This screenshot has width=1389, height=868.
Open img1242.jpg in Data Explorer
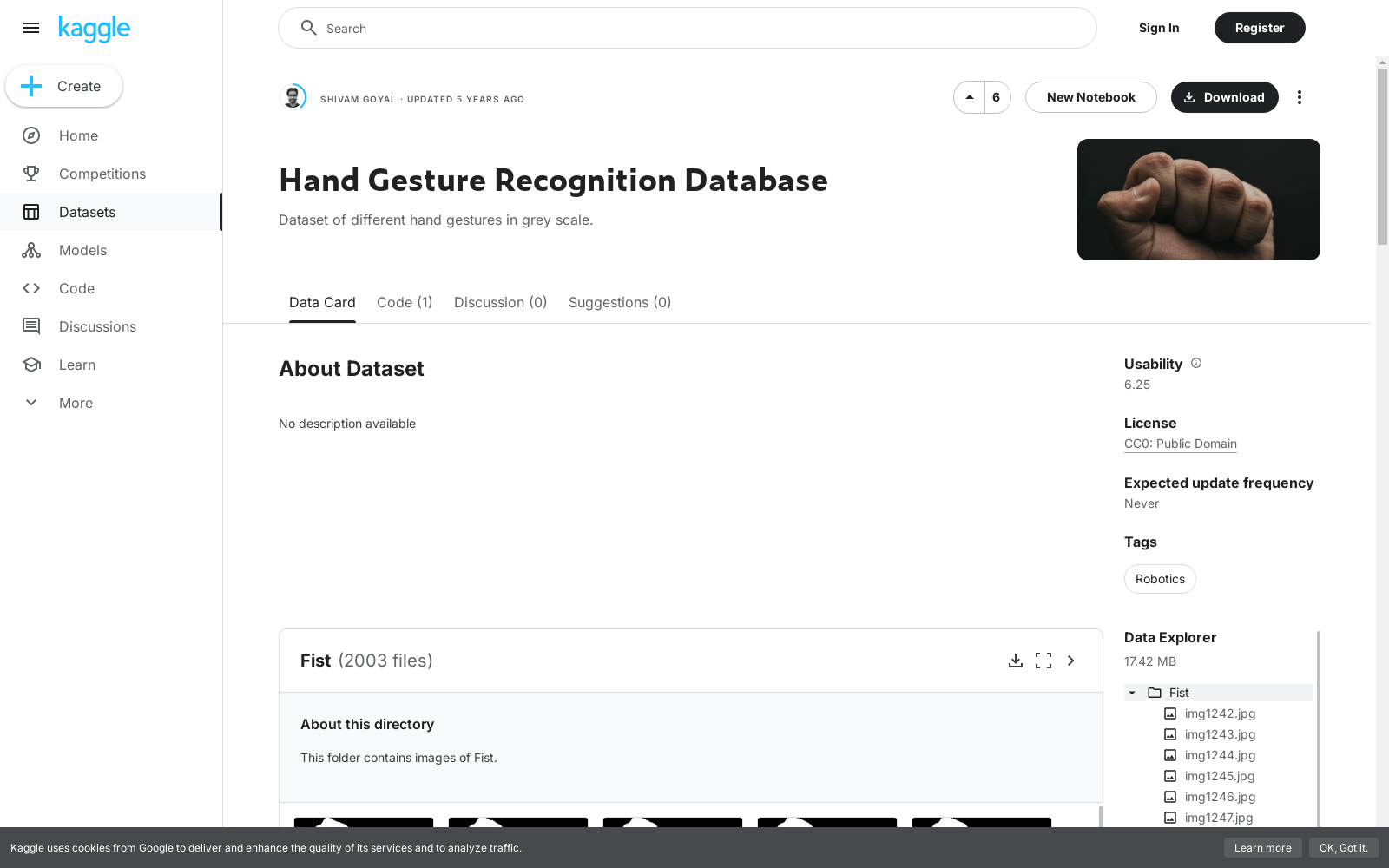(1220, 713)
